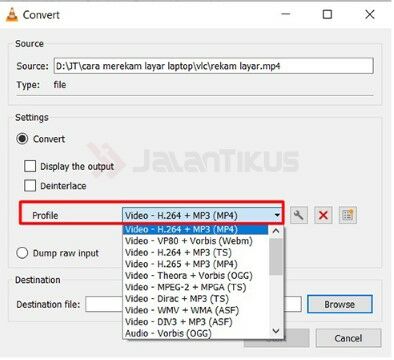Image resolution: width=394 pixels, height=360 pixels.
Task: Choose Audio - Vorbis (OGG) profile
Action: click(195, 333)
